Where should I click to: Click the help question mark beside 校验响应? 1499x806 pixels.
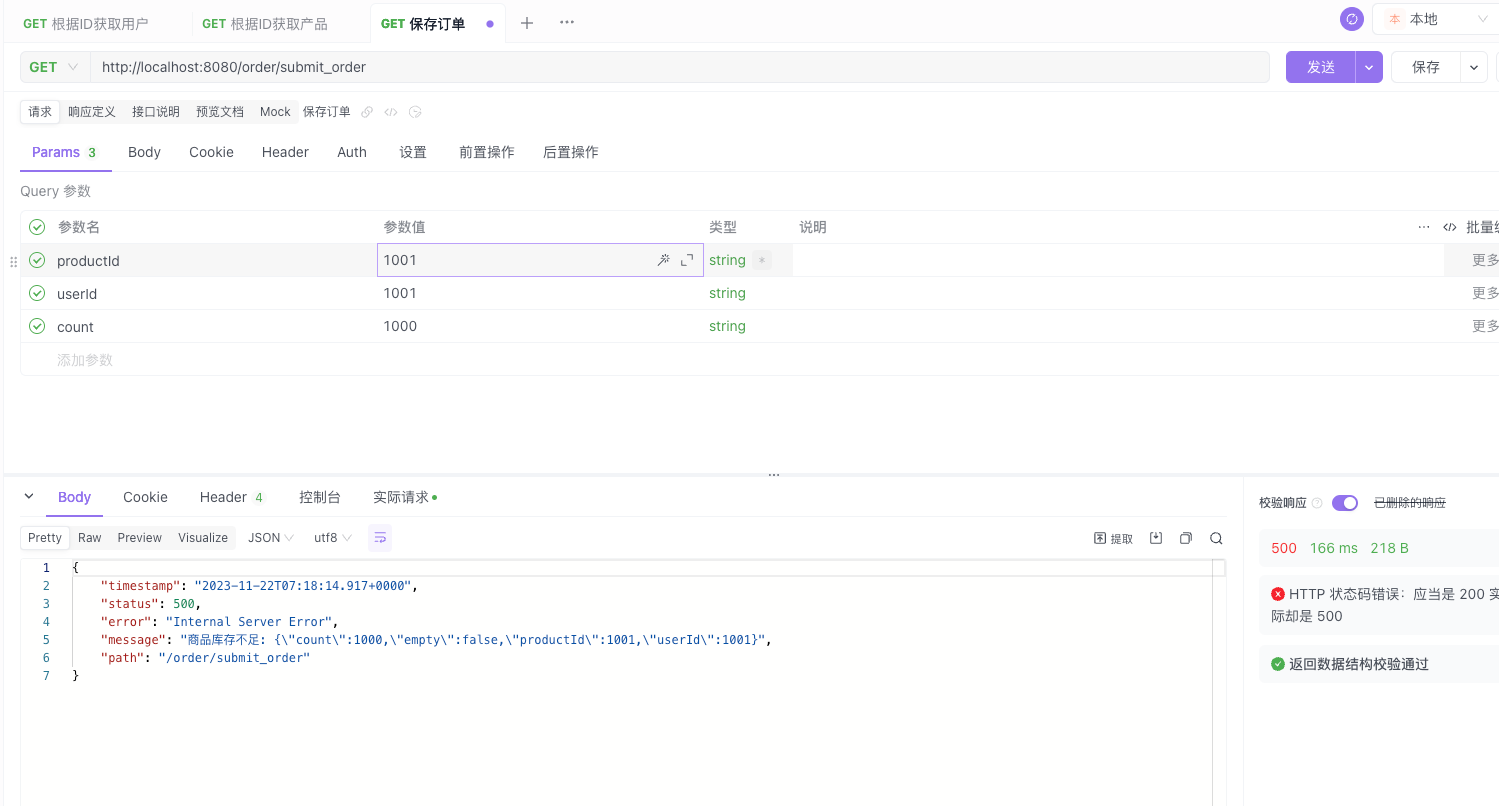[x=1317, y=503]
